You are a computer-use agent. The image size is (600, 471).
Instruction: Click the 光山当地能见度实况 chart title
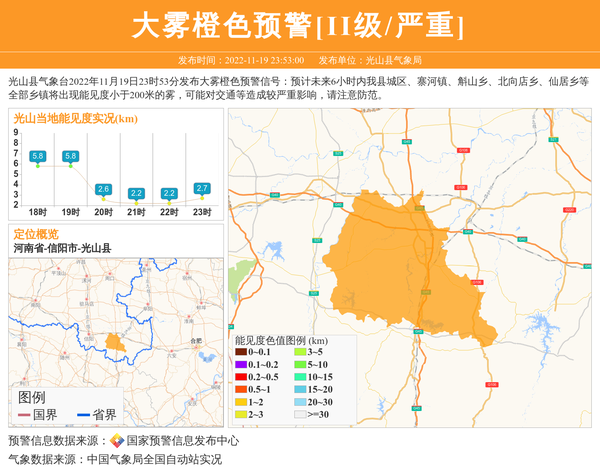click(75, 118)
